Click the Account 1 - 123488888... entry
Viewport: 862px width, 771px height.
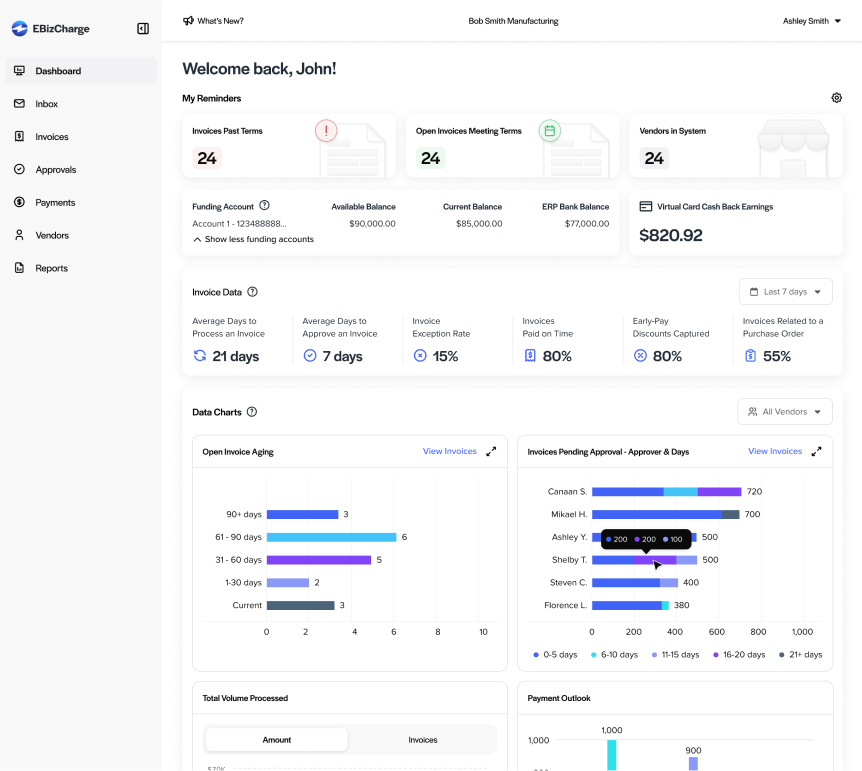pos(239,223)
